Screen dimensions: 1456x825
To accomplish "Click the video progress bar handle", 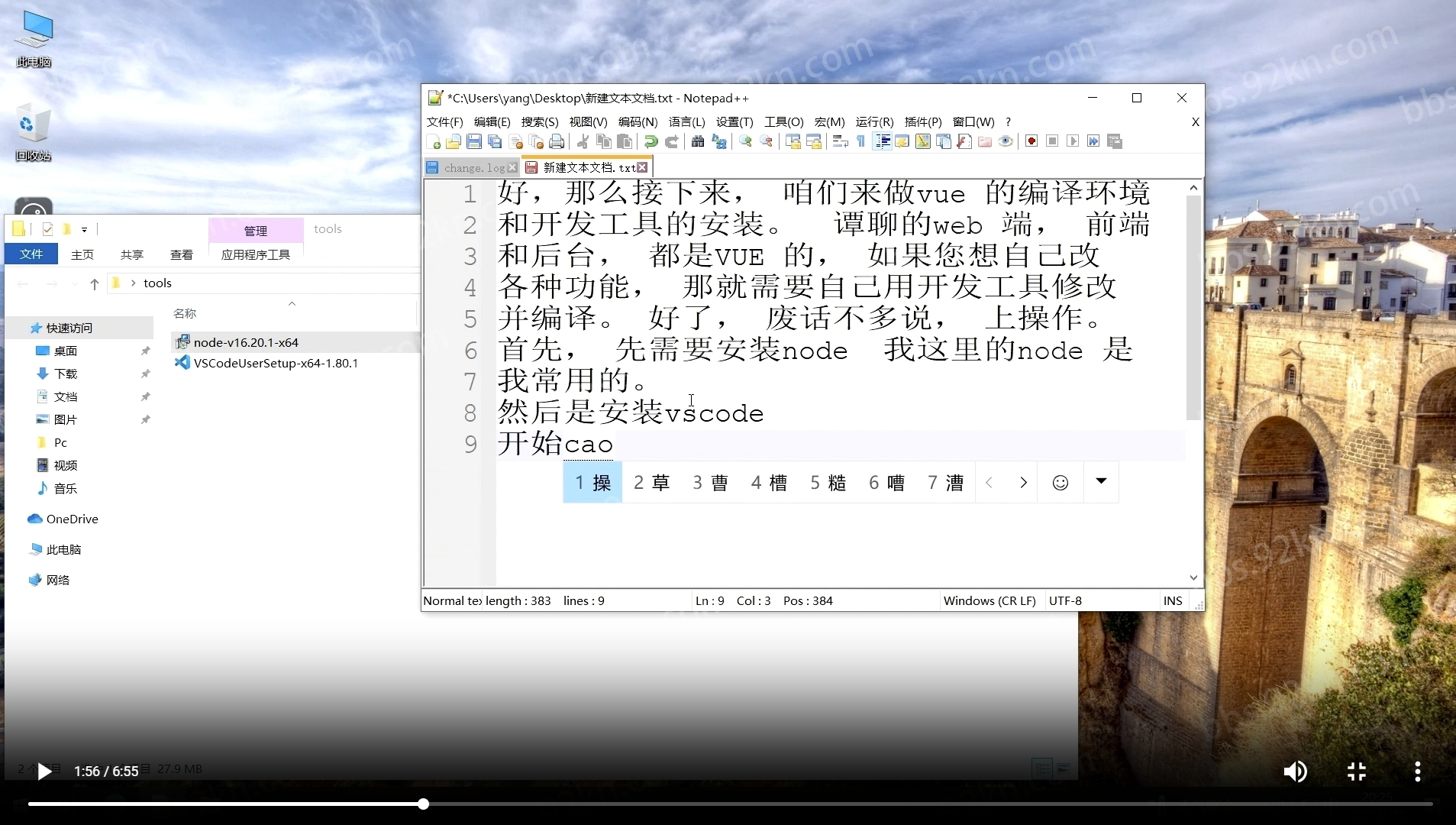I will pos(423,804).
